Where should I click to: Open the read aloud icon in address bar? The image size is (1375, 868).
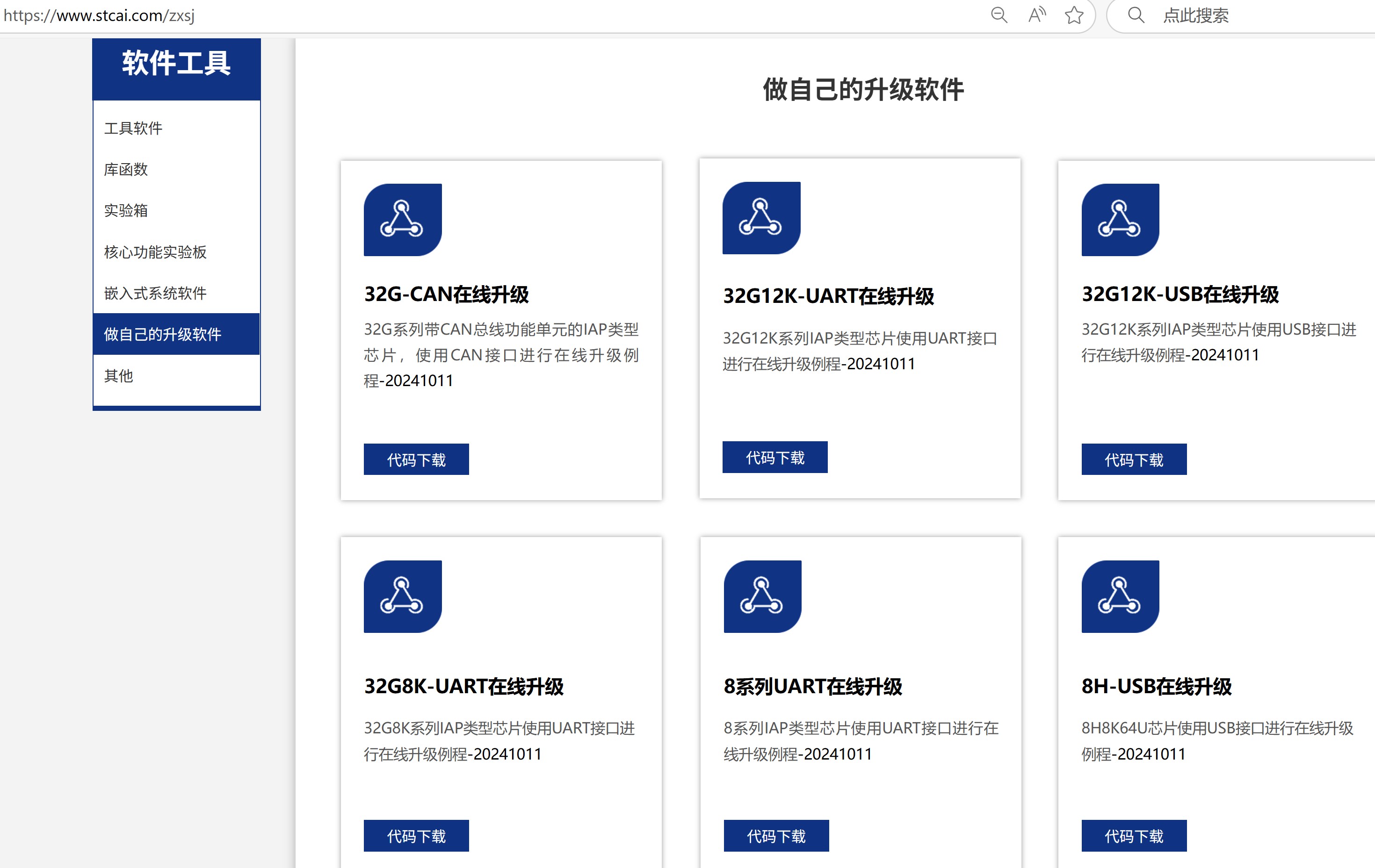pyautogui.click(x=1036, y=15)
